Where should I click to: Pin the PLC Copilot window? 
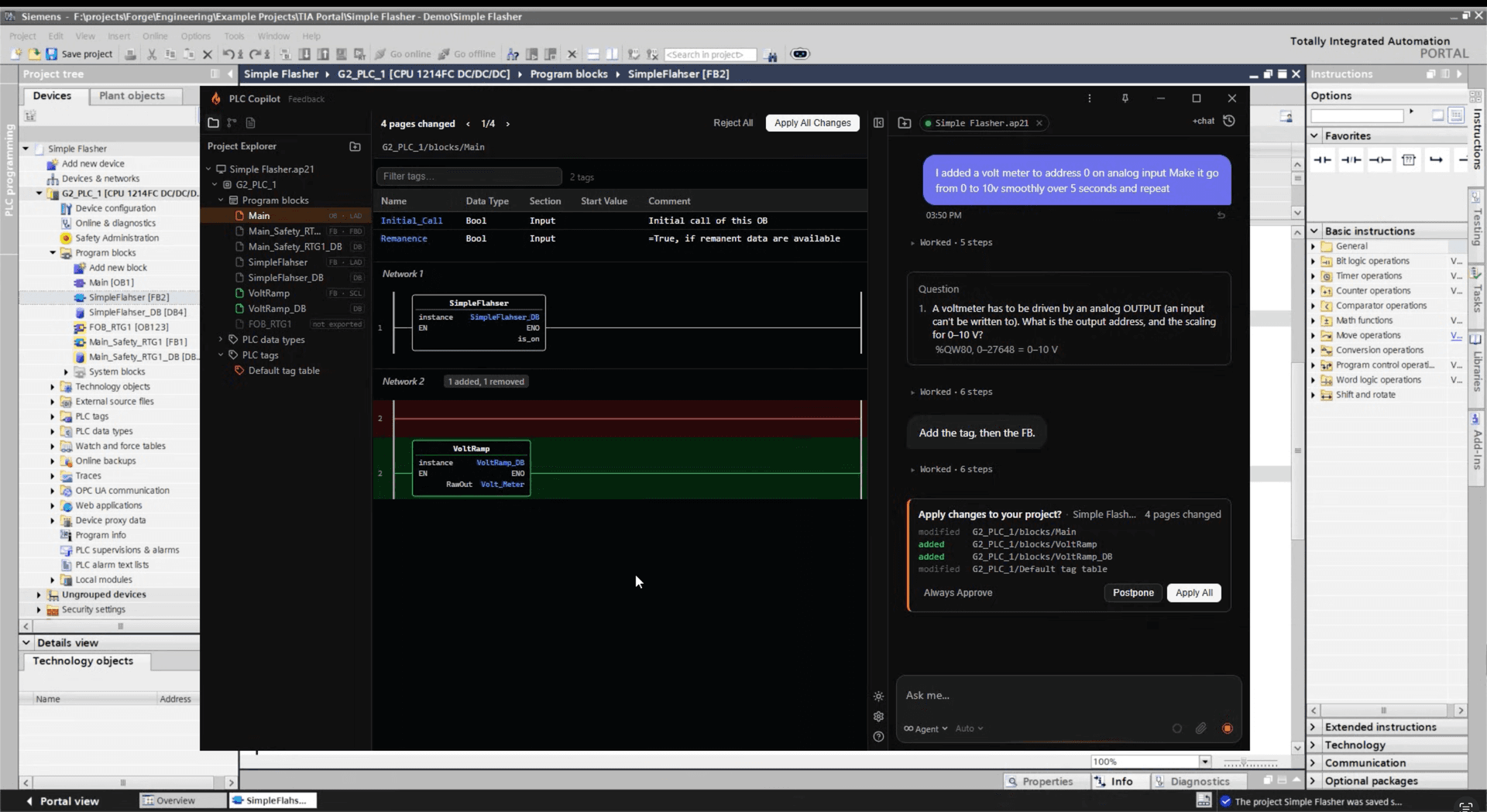coord(1125,98)
